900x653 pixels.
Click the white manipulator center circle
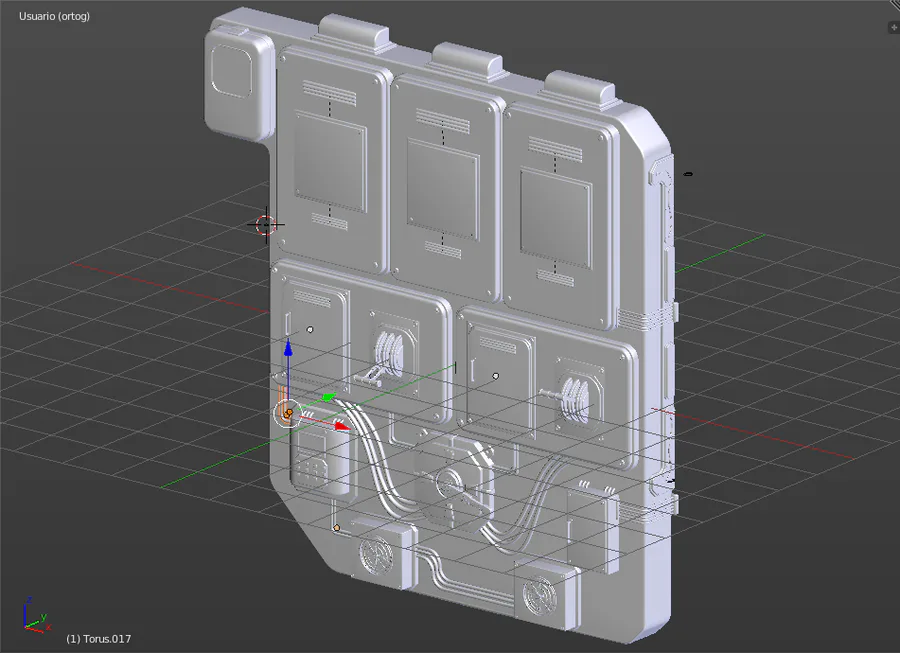coord(288,413)
